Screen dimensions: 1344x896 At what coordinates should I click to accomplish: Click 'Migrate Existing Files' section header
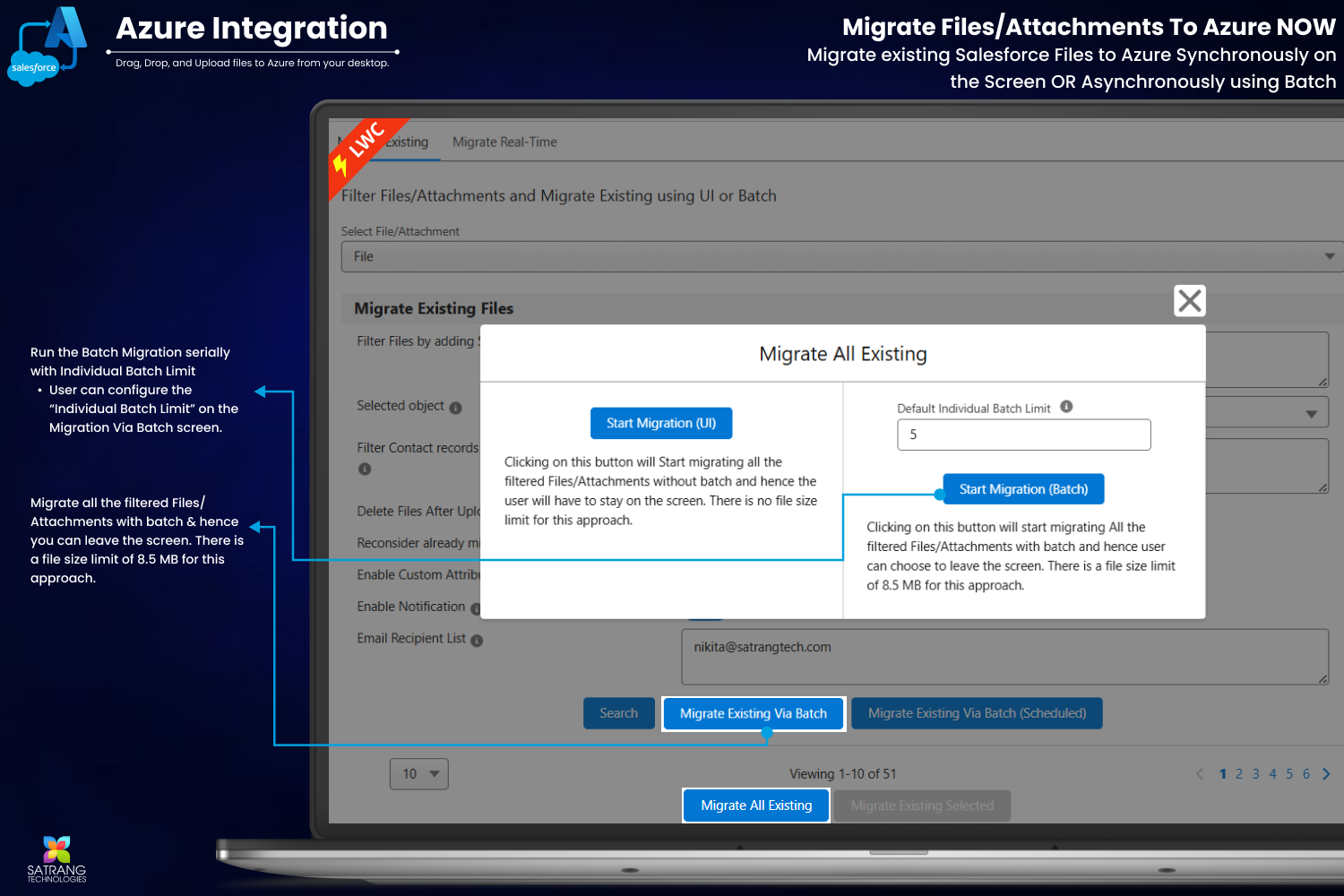point(434,308)
